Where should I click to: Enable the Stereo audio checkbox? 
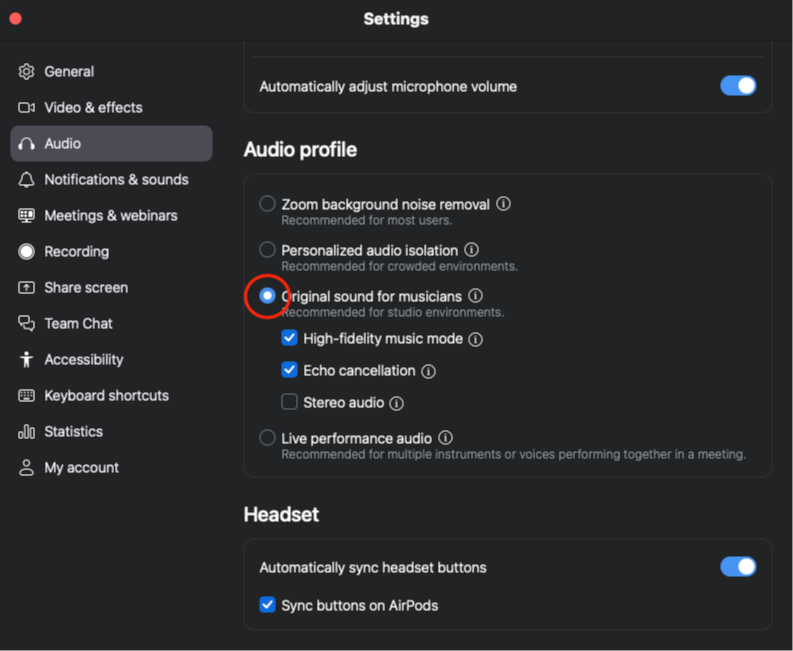(x=290, y=402)
